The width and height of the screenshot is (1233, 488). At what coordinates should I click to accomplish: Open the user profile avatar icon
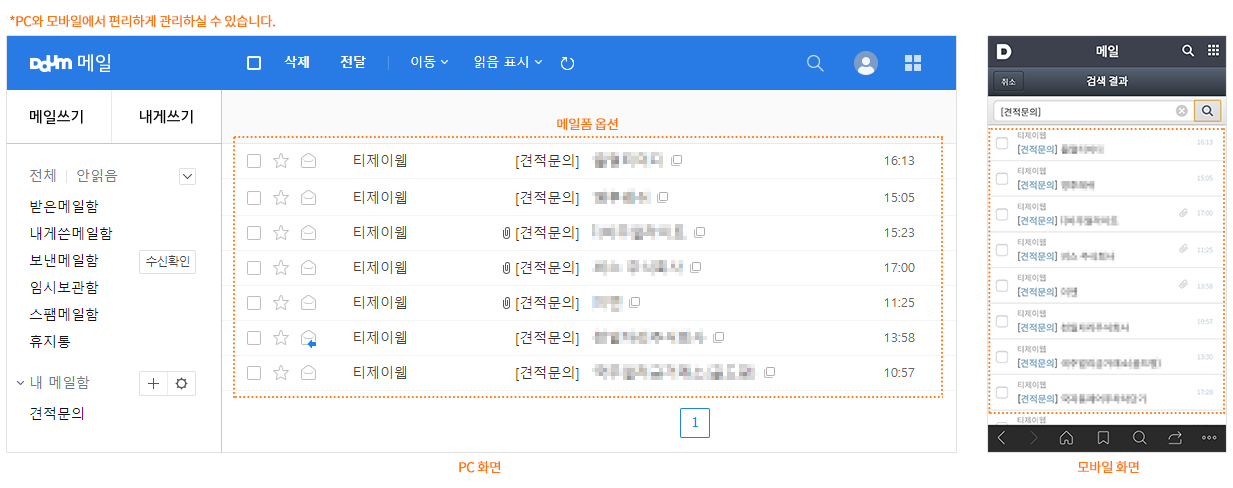click(865, 63)
